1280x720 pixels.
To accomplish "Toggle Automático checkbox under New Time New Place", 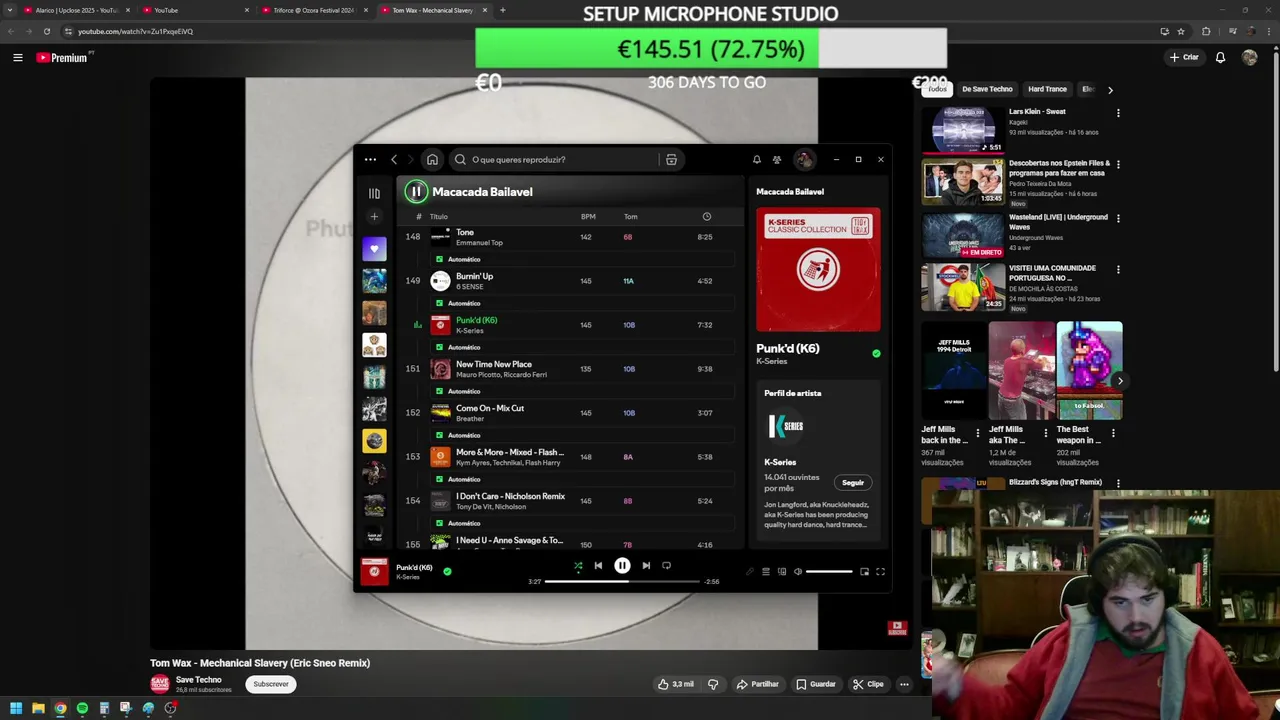I will pyautogui.click(x=439, y=391).
